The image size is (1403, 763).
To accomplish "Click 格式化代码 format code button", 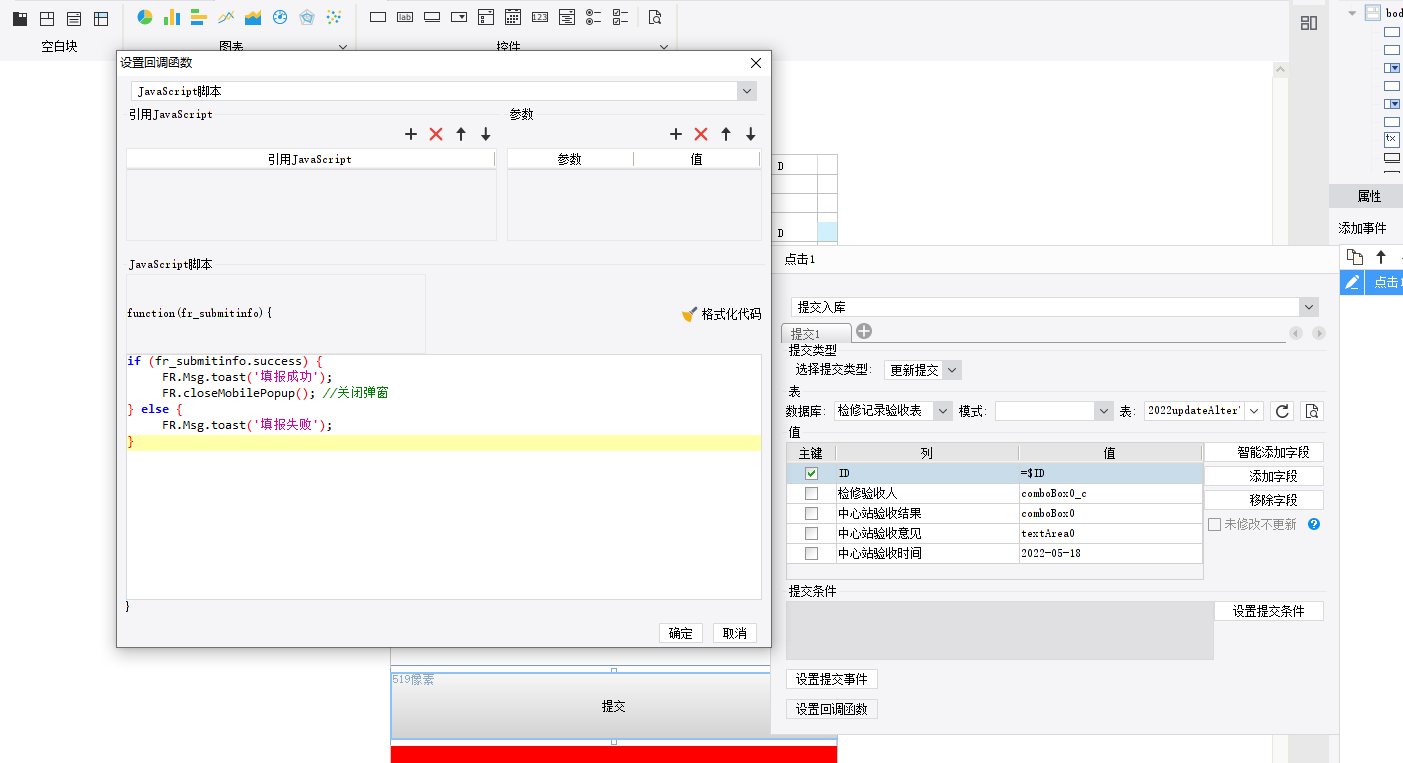I will tap(721, 314).
